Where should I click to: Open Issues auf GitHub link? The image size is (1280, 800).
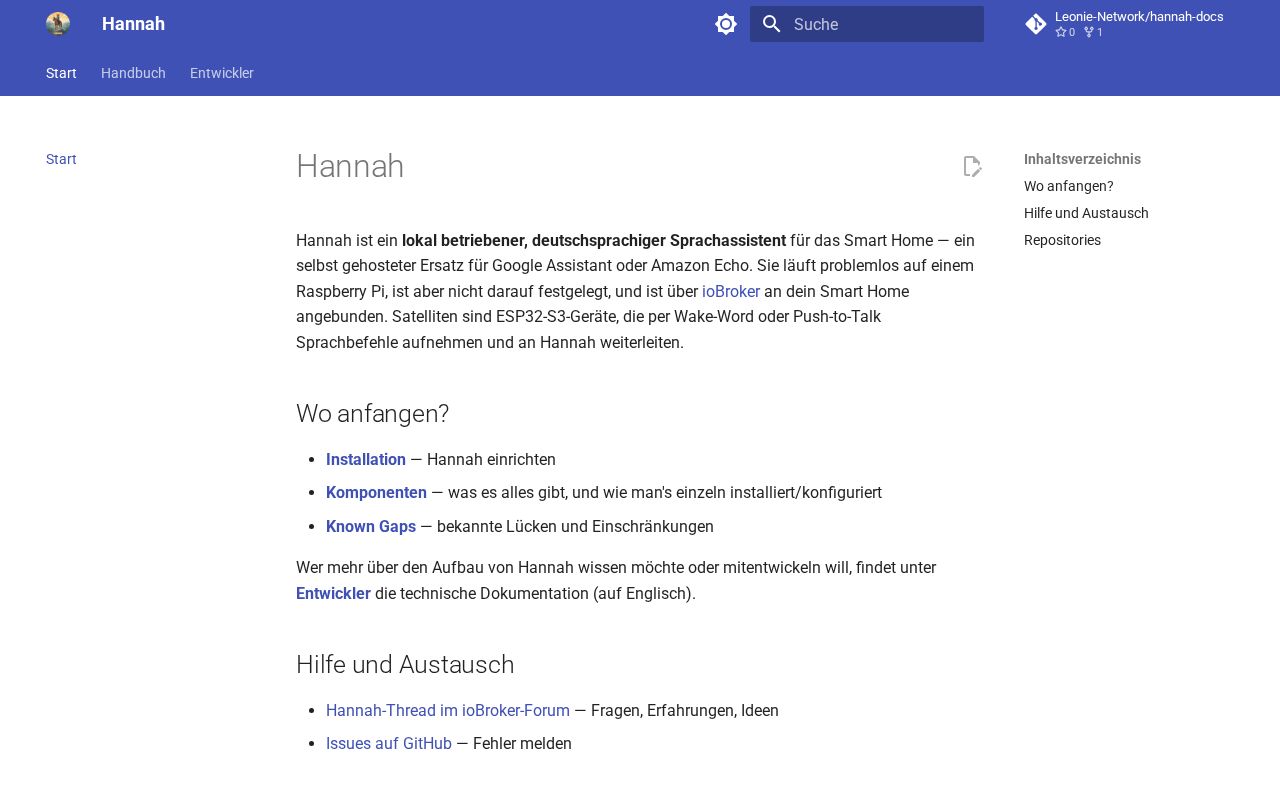(389, 743)
